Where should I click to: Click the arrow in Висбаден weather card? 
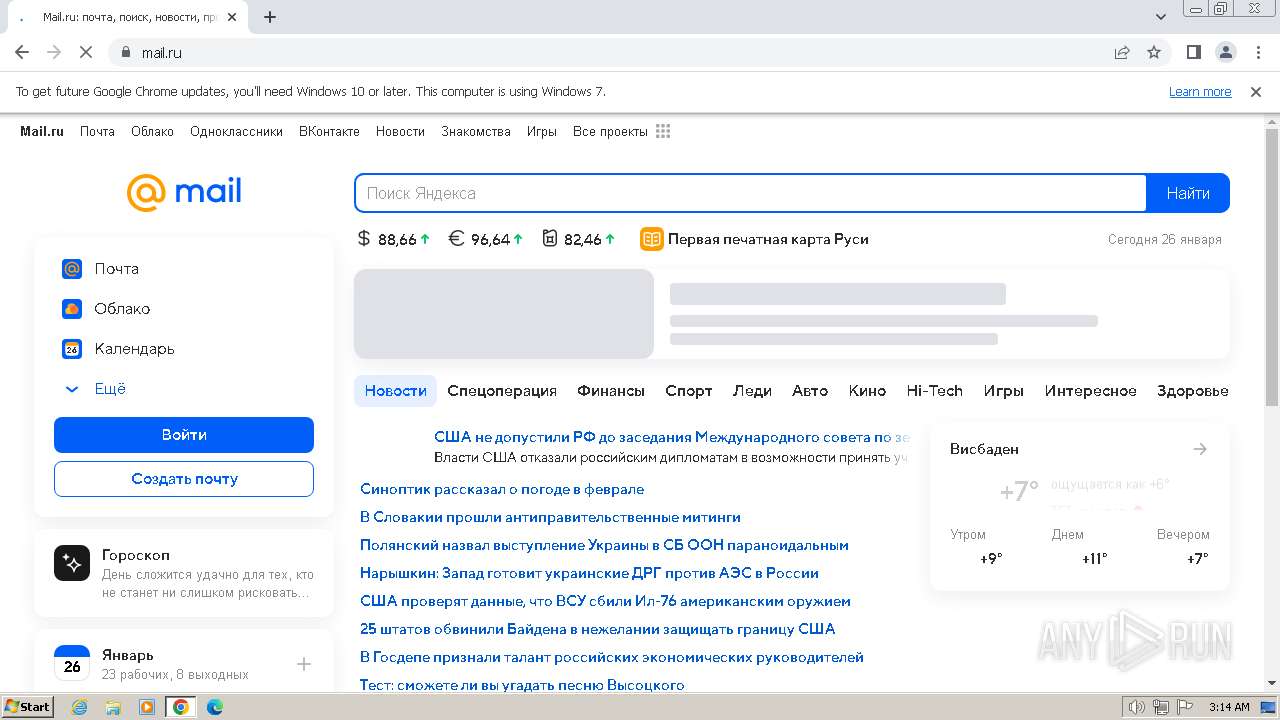coord(1200,449)
